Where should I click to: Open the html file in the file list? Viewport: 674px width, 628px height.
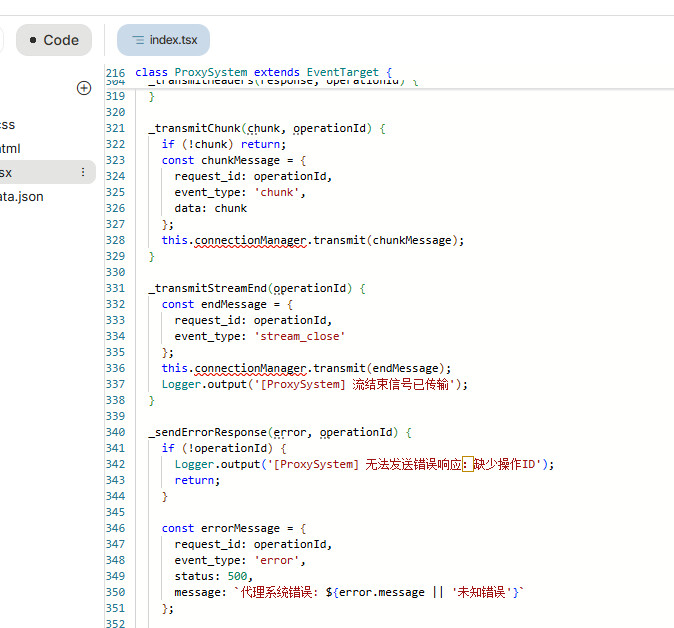[10, 149]
